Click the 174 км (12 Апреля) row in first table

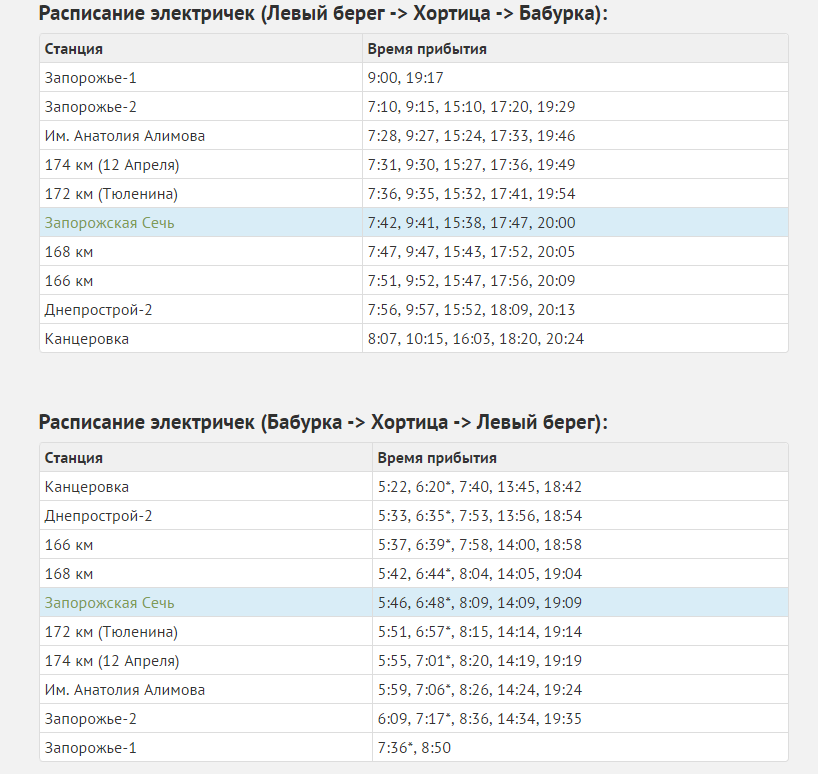(x=414, y=165)
